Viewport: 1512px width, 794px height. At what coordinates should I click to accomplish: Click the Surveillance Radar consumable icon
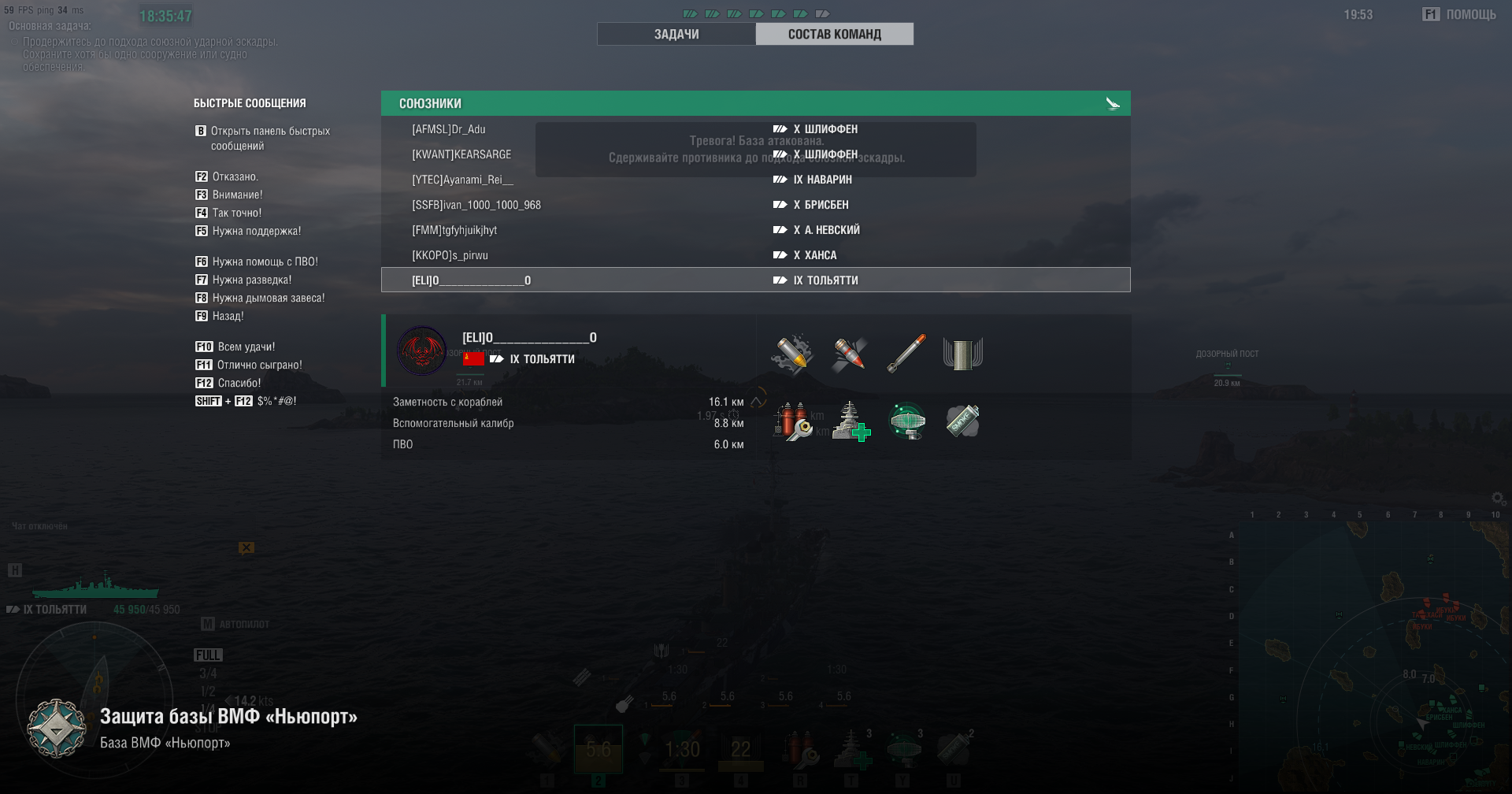click(x=907, y=421)
